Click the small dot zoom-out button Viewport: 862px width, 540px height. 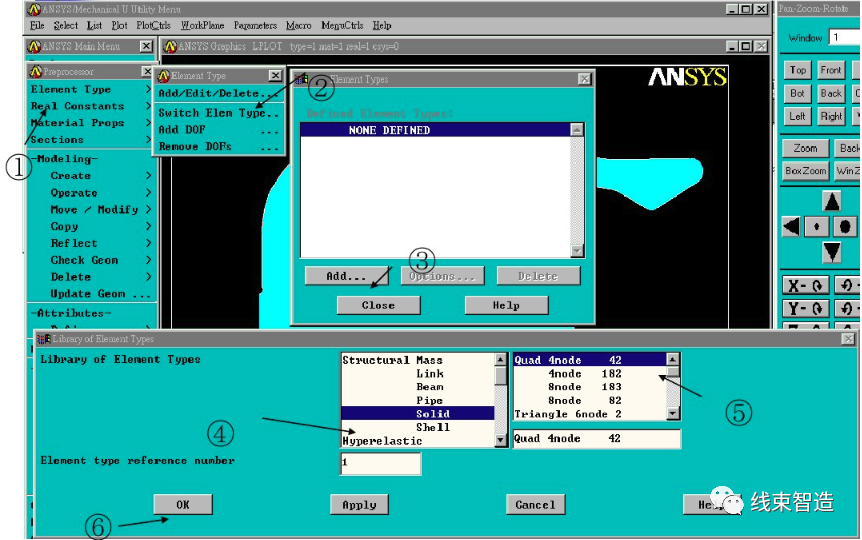[x=816, y=226]
